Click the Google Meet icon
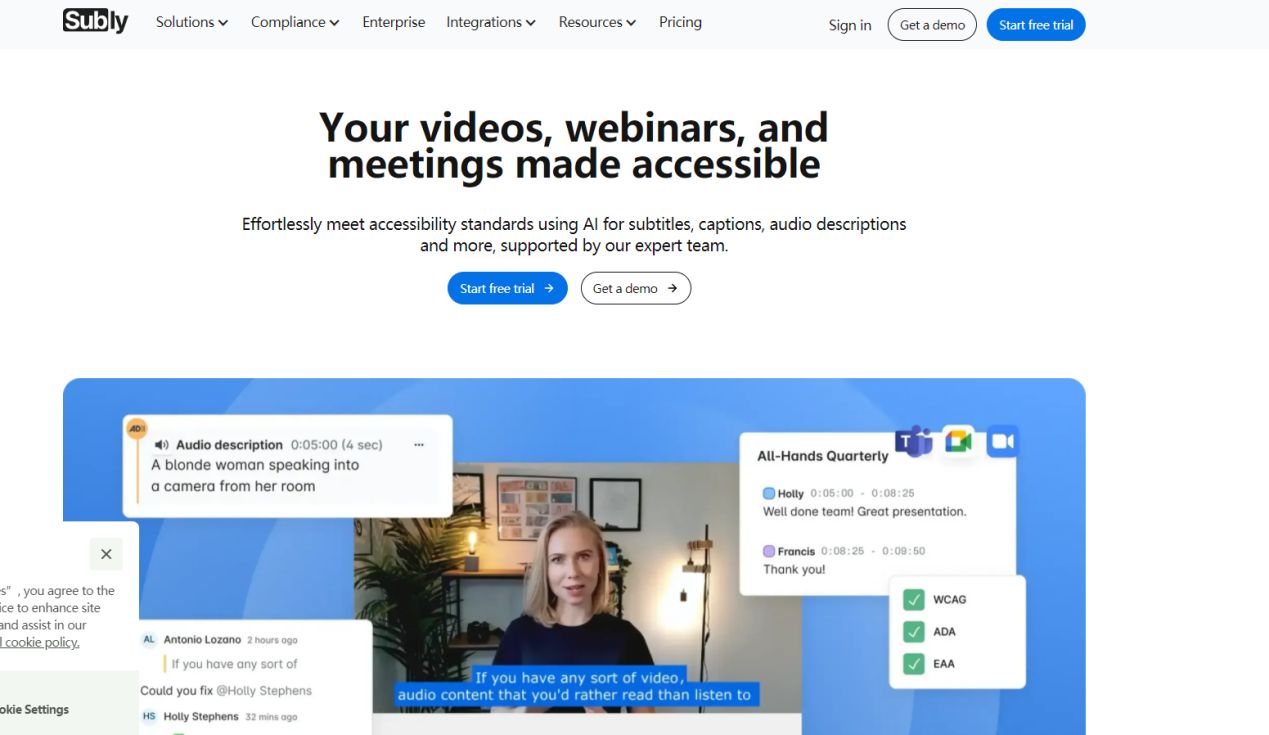This screenshot has width=1269, height=735. pyautogui.click(x=959, y=441)
